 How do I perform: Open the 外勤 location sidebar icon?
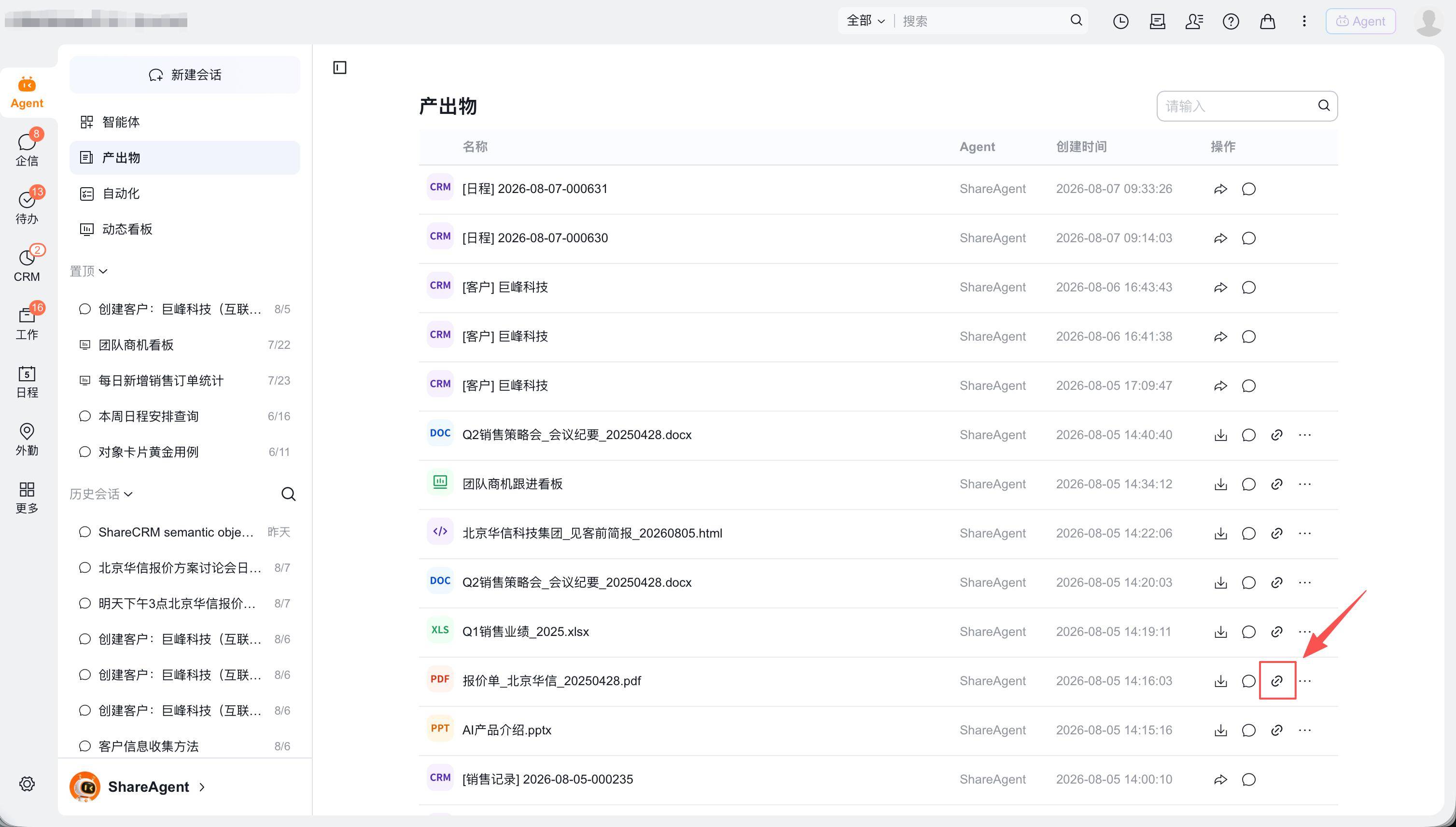tap(27, 439)
